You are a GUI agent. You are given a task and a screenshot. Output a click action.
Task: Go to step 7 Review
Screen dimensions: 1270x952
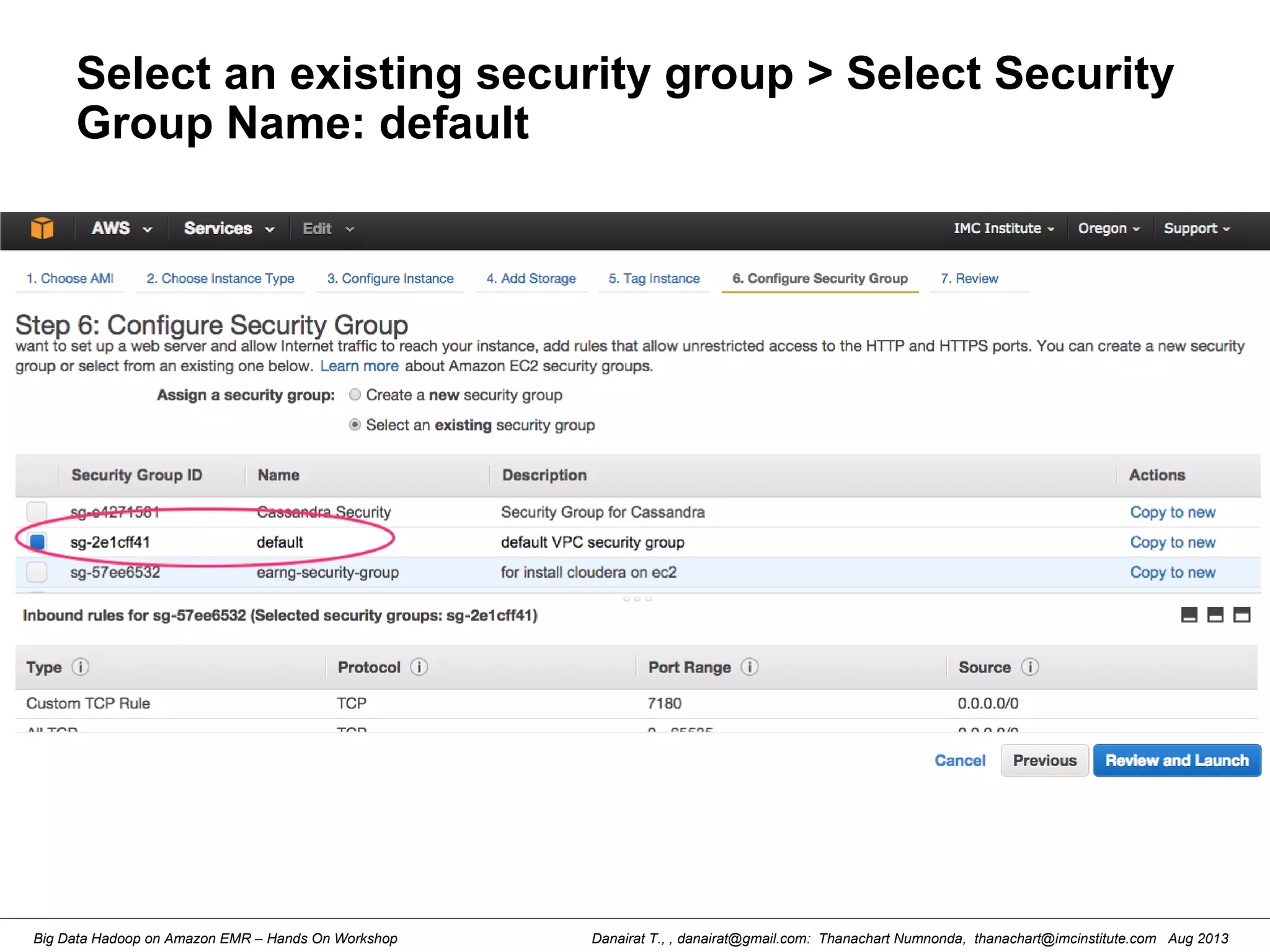point(969,279)
